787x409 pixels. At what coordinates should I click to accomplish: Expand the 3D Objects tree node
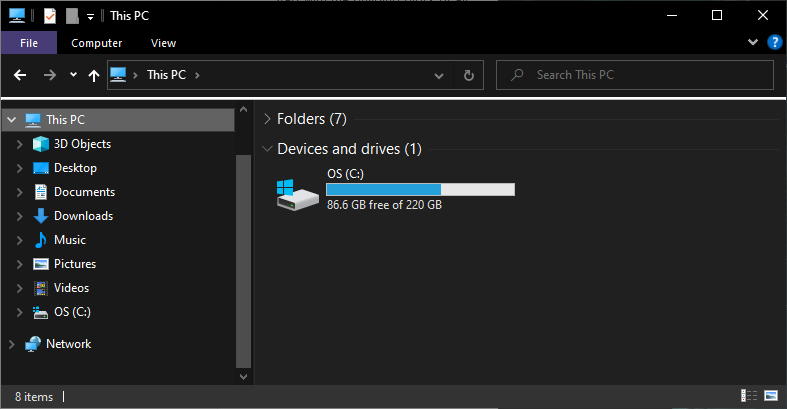tap(19, 144)
